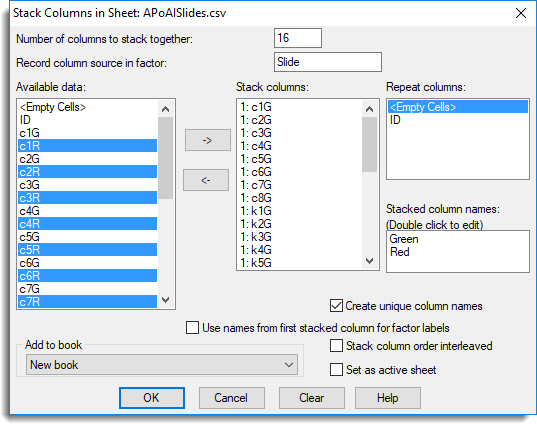Viewport: 537px width, 424px height.
Task: Click Available data scroll down arrow
Action: (165, 300)
